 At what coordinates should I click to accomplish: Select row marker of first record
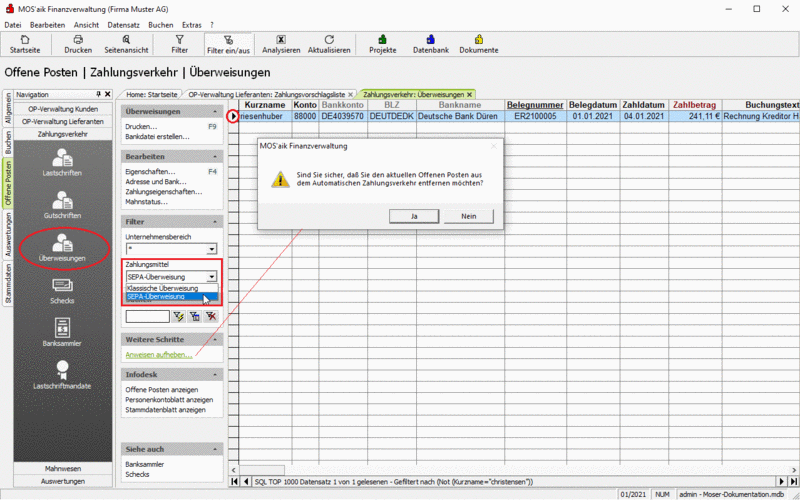point(233,116)
